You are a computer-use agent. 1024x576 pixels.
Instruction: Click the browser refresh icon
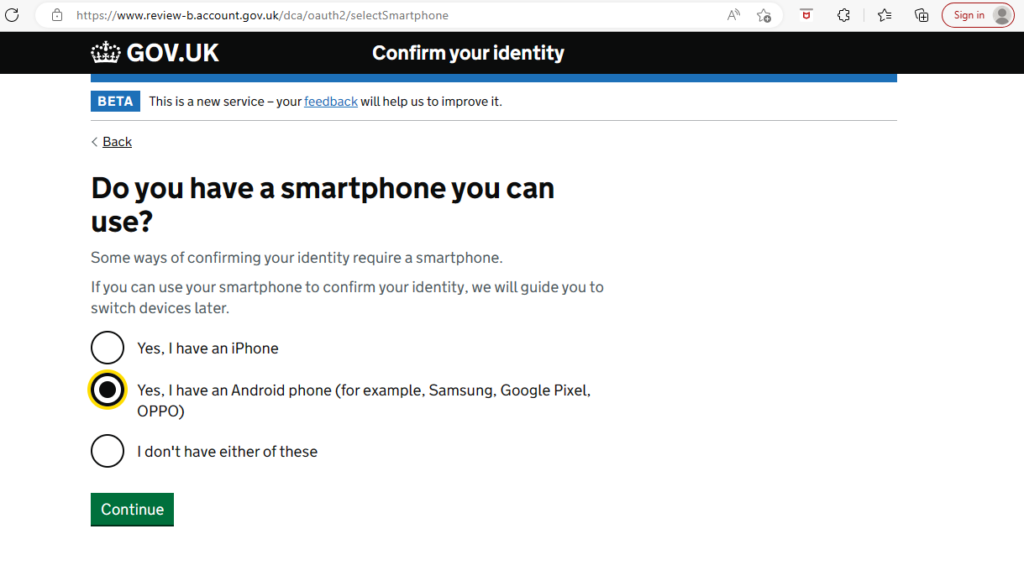(x=12, y=15)
